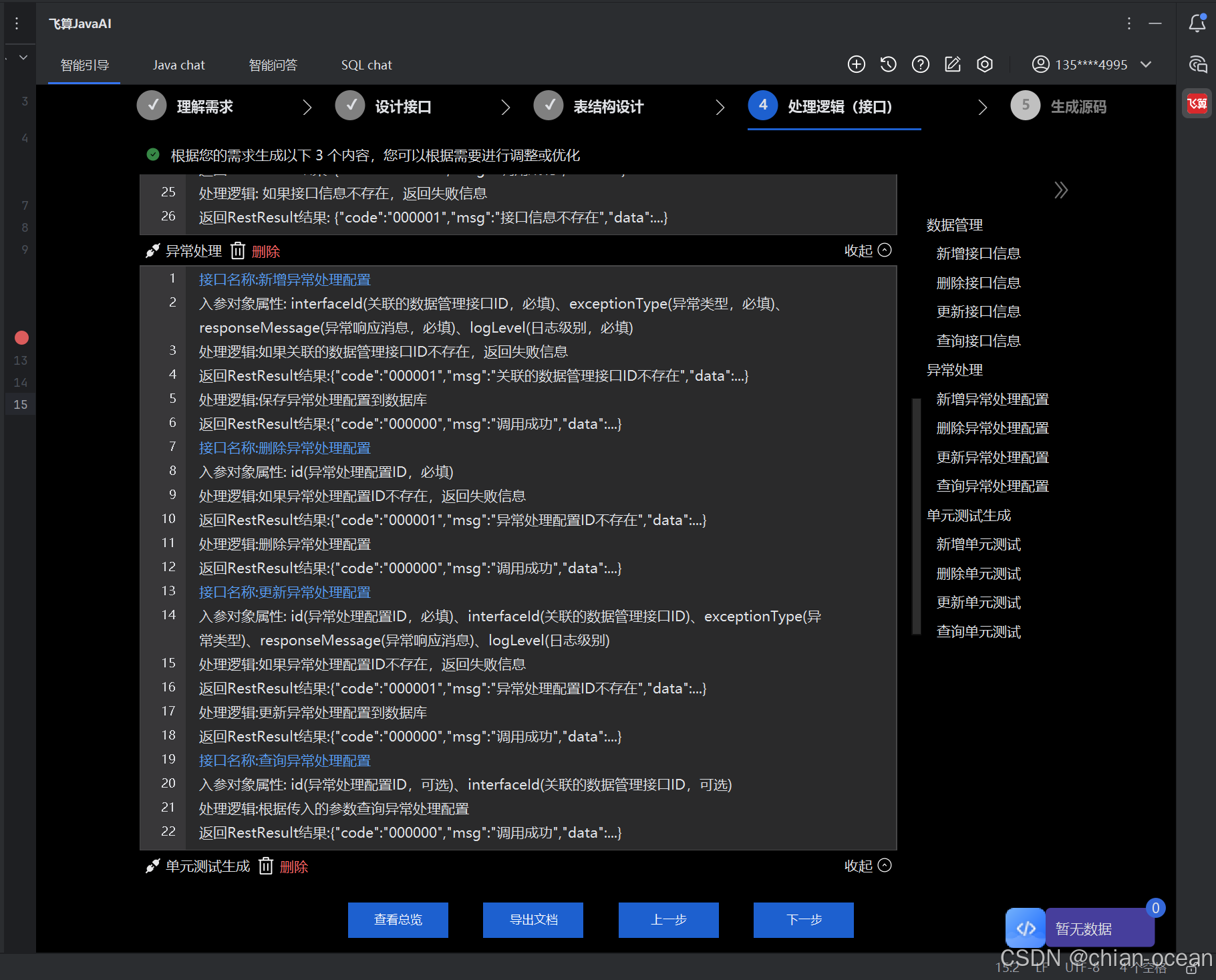Screen dimensions: 1216x980
Task: Click the new conversation plus icon
Action: click(x=856, y=64)
